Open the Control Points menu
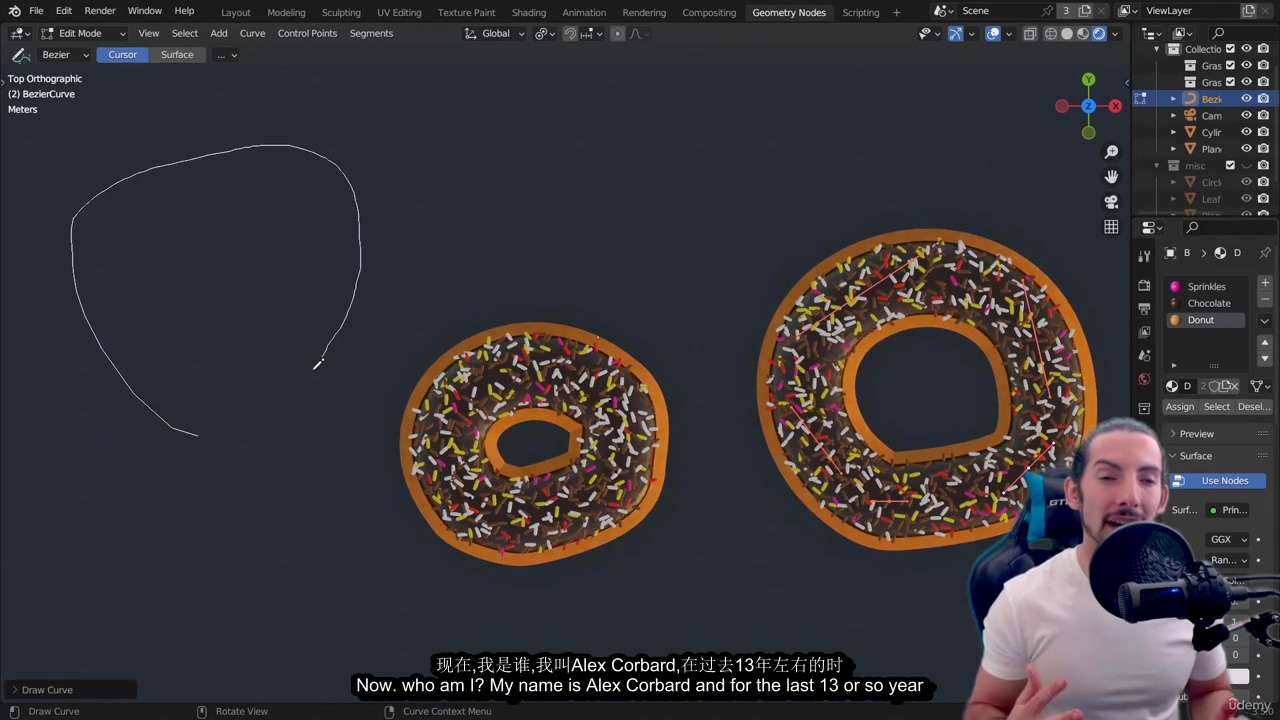This screenshot has height=720, width=1280. tap(307, 33)
